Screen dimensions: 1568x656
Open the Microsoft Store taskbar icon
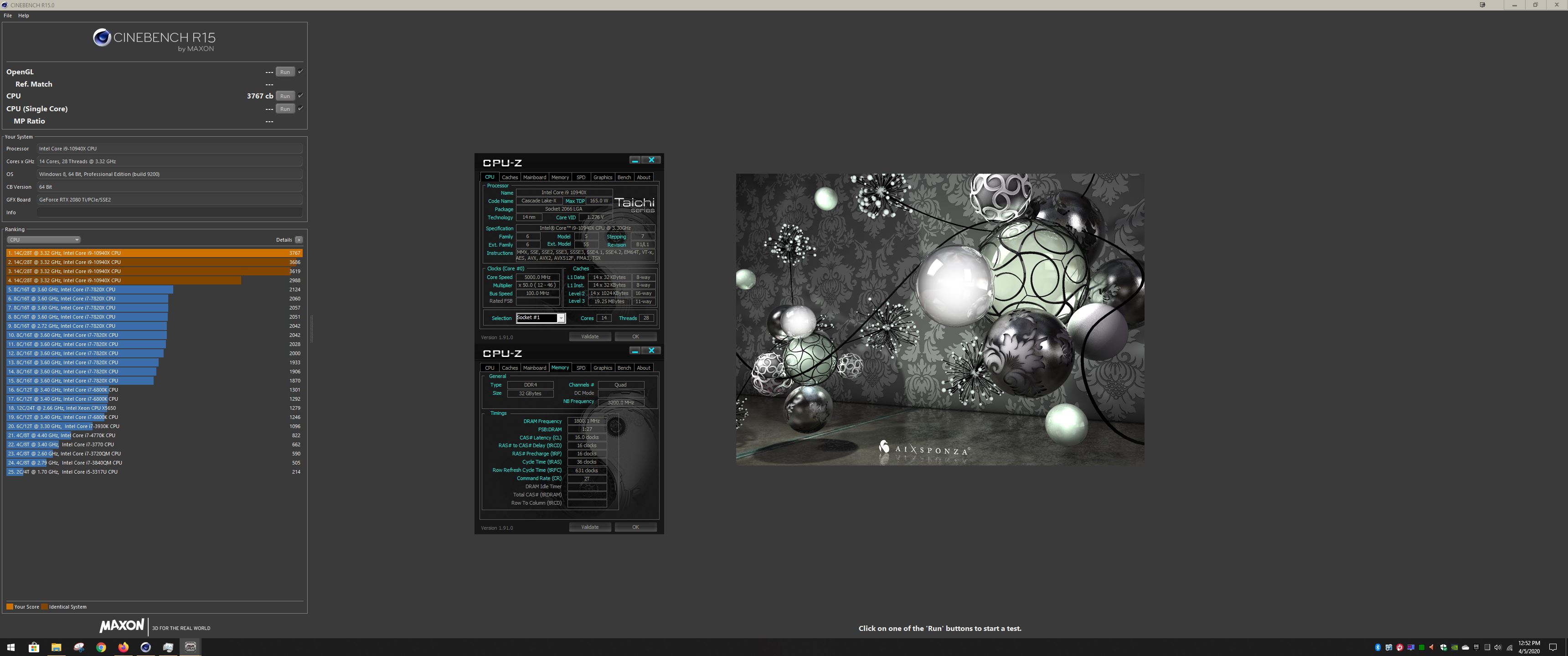point(33,647)
